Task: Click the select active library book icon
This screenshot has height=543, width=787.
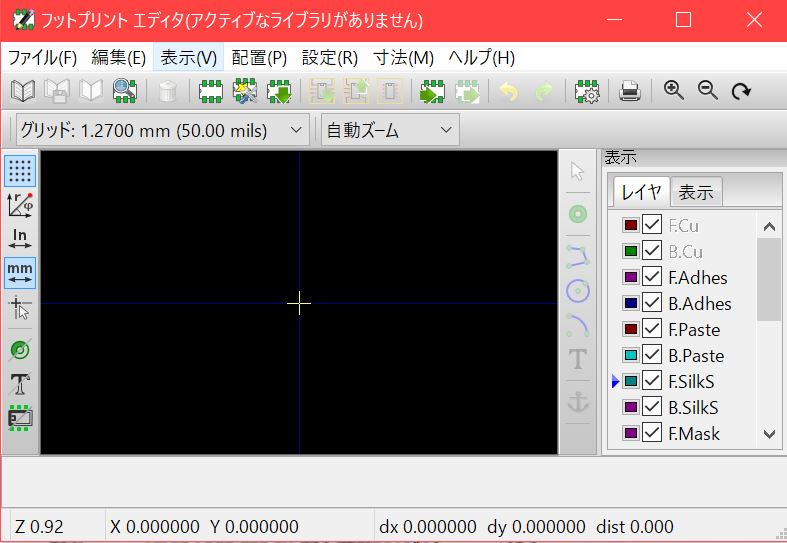Action: coord(23,91)
